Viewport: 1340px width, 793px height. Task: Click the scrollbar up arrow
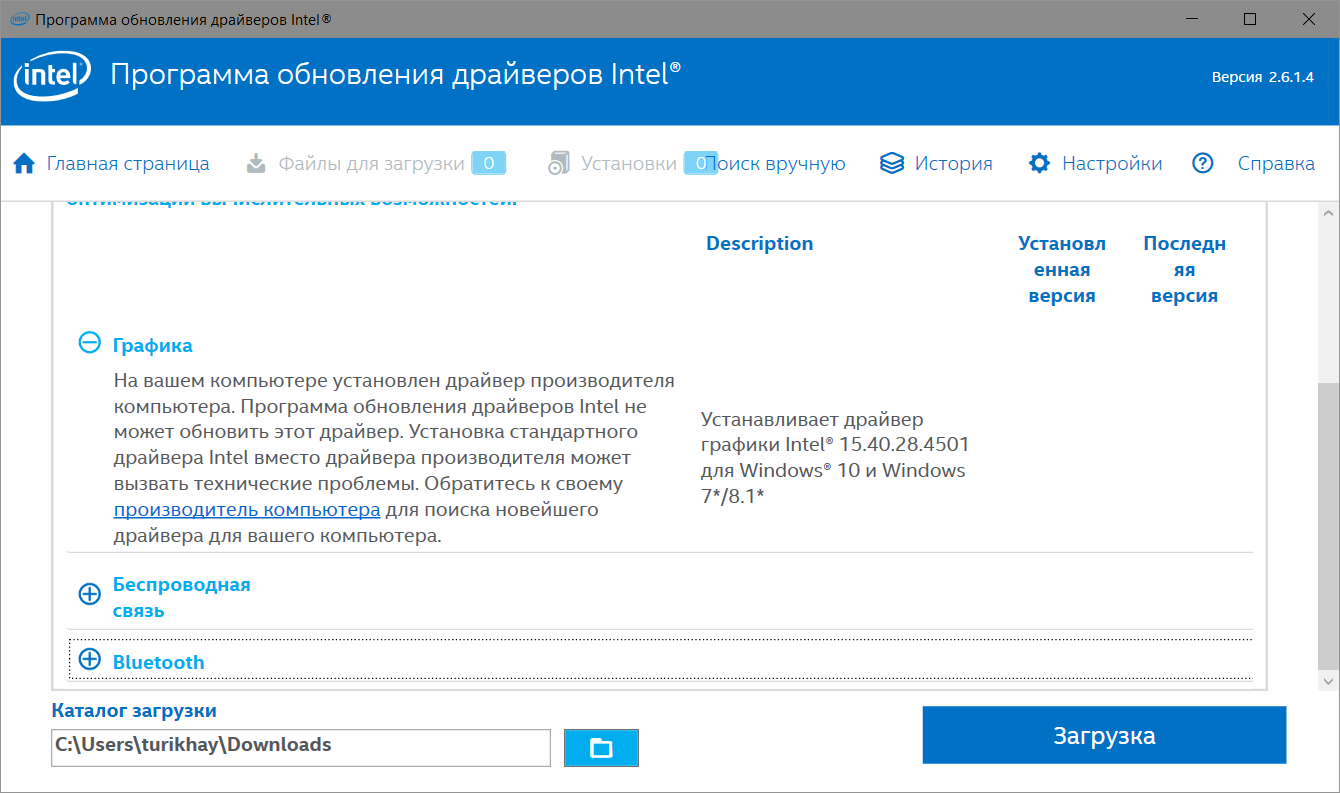[x=1328, y=214]
